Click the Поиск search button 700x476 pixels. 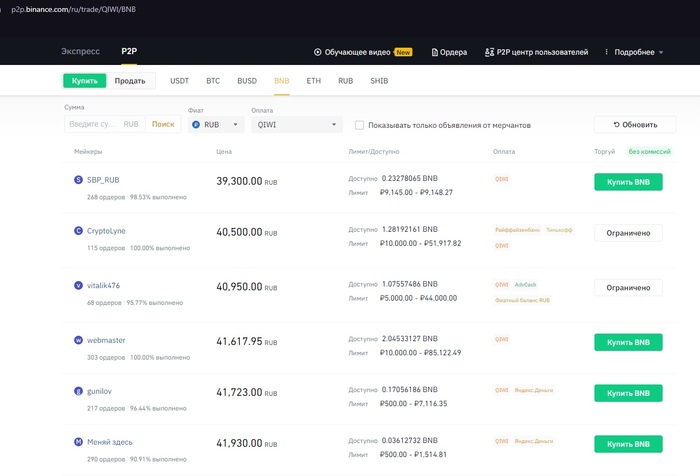[x=163, y=124]
